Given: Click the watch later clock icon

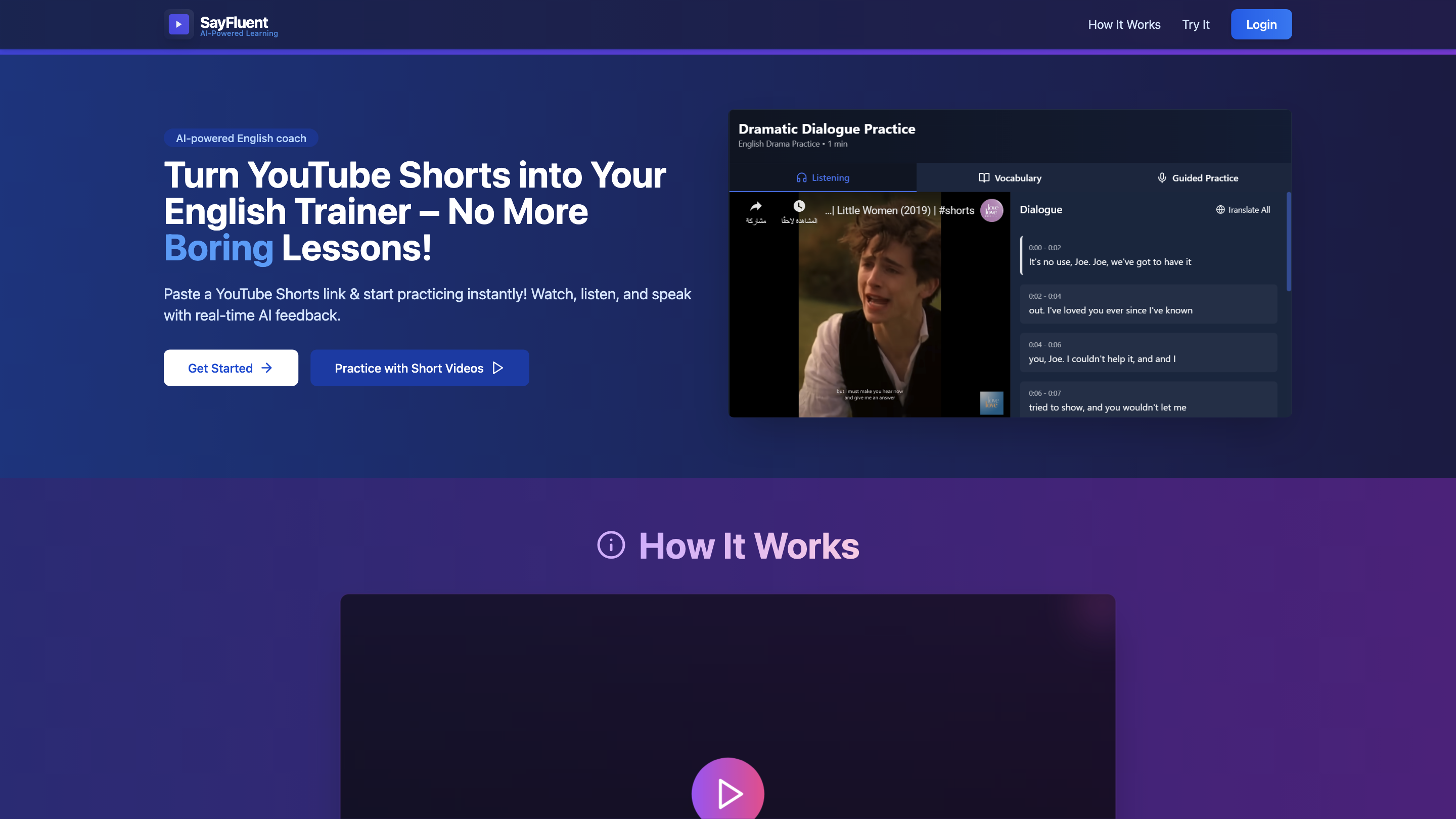Looking at the screenshot, I should pos(799,206).
